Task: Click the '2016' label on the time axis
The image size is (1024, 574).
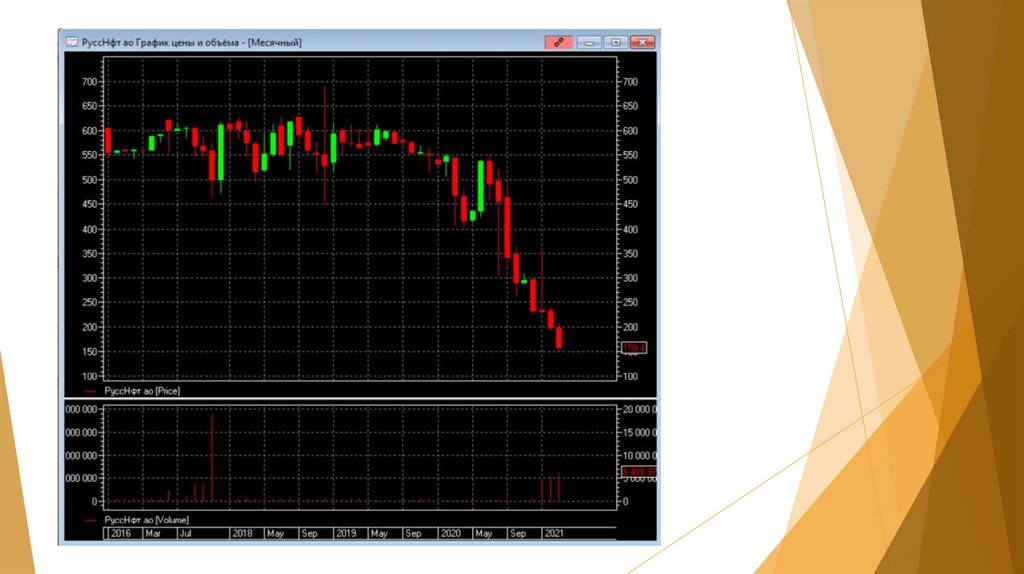Action: [121, 534]
